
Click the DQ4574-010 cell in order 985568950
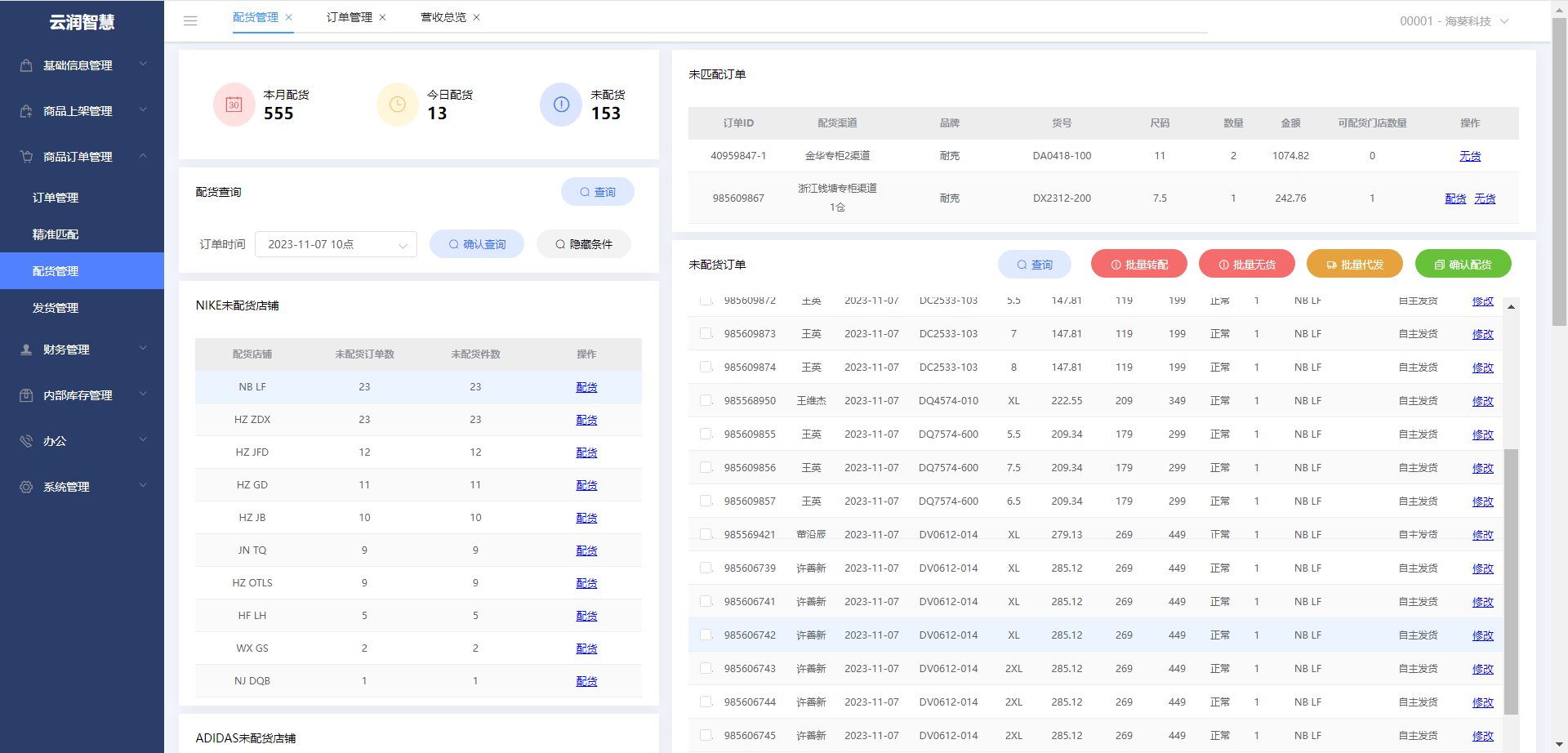[x=948, y=401]
